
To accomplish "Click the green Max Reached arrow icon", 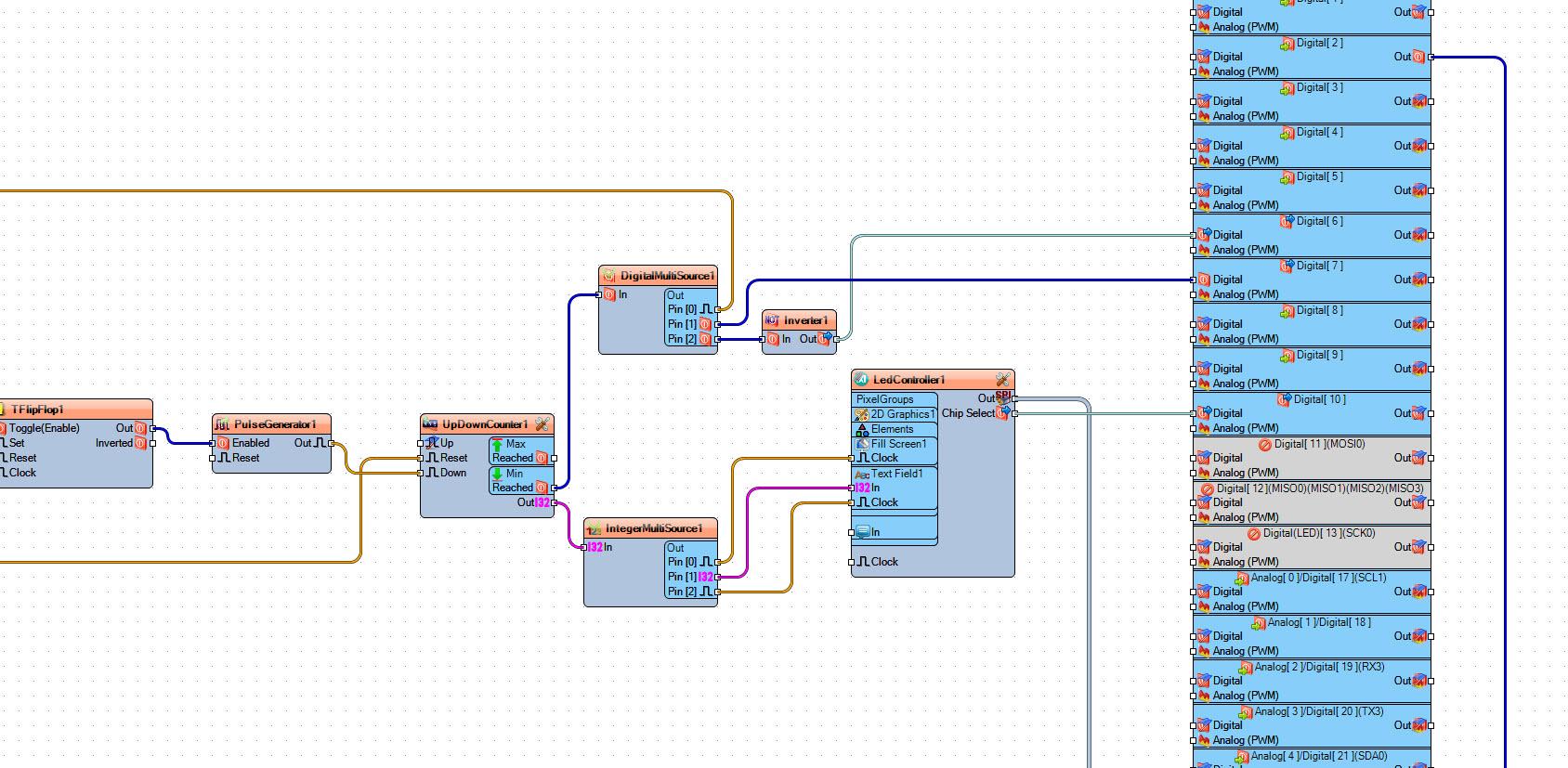I will coord(498,445).
